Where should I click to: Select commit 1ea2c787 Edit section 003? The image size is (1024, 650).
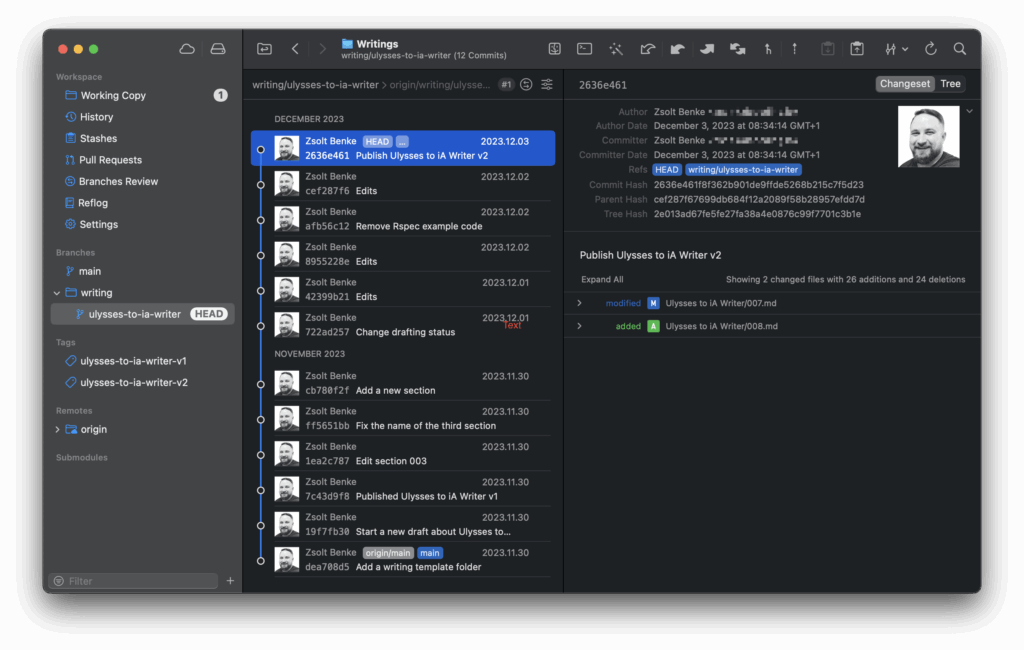coord(403,454)
